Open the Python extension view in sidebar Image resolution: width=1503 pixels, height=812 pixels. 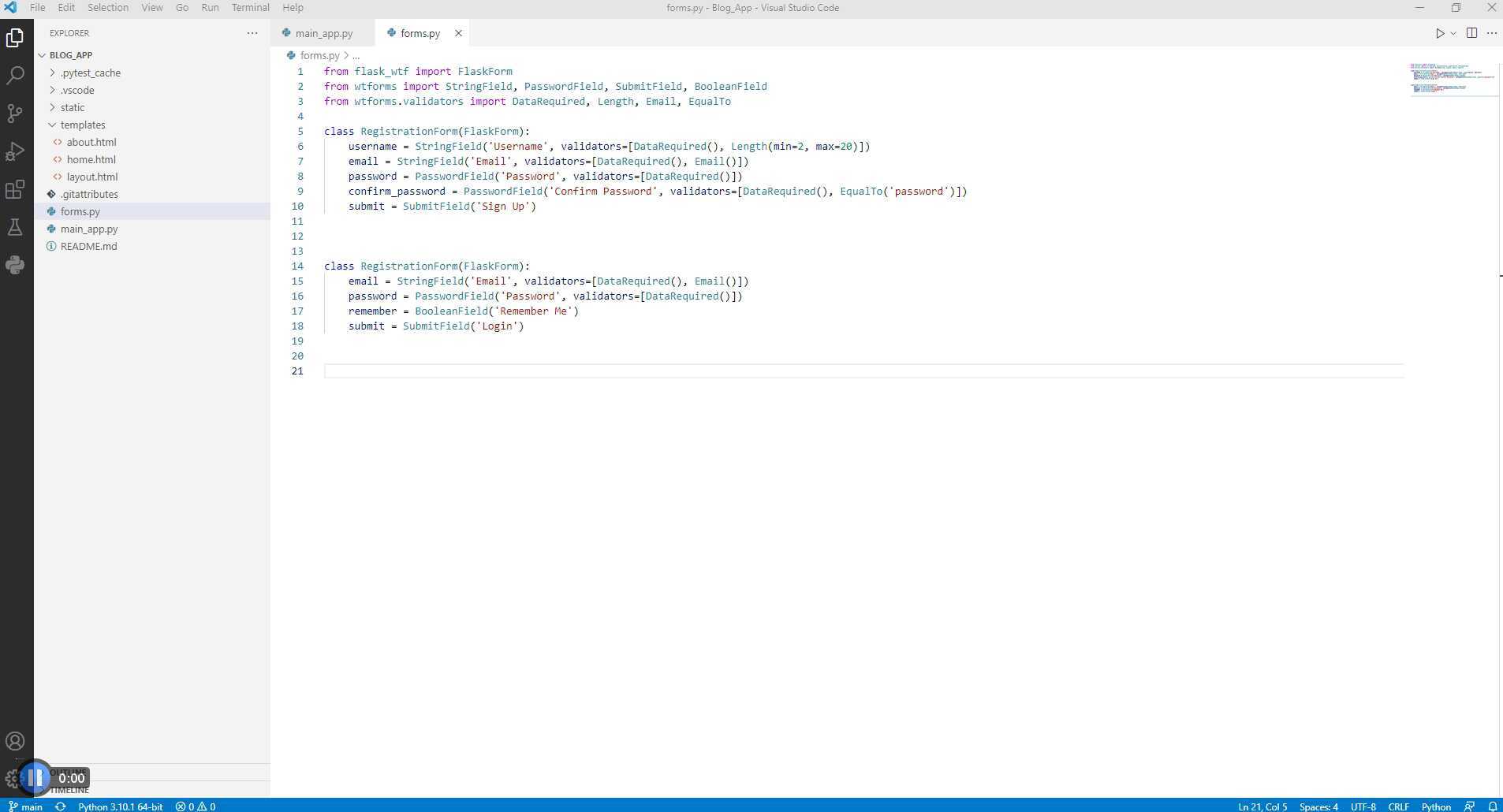pos(15,265)
